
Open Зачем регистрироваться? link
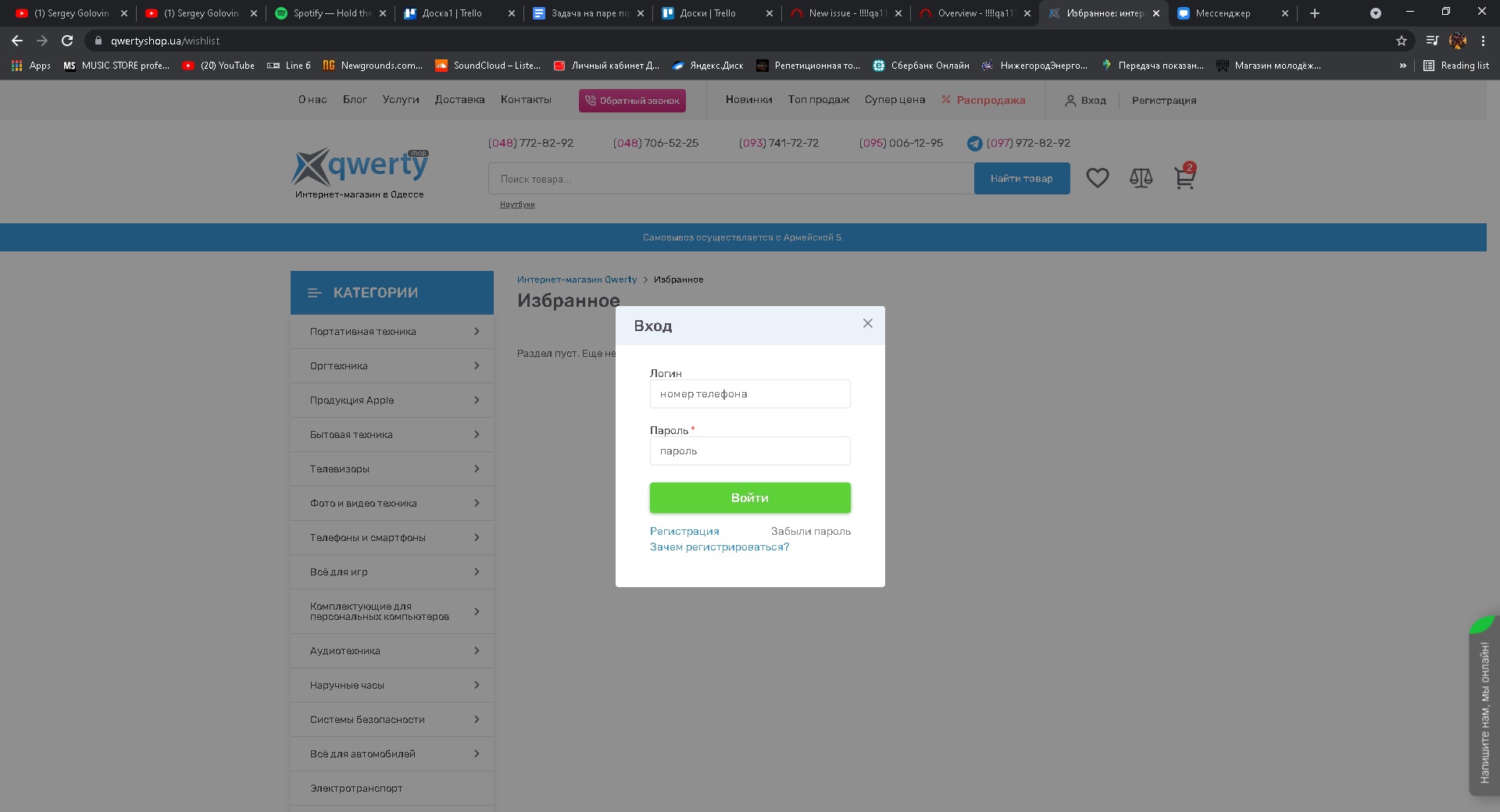[x=719, y=547]
